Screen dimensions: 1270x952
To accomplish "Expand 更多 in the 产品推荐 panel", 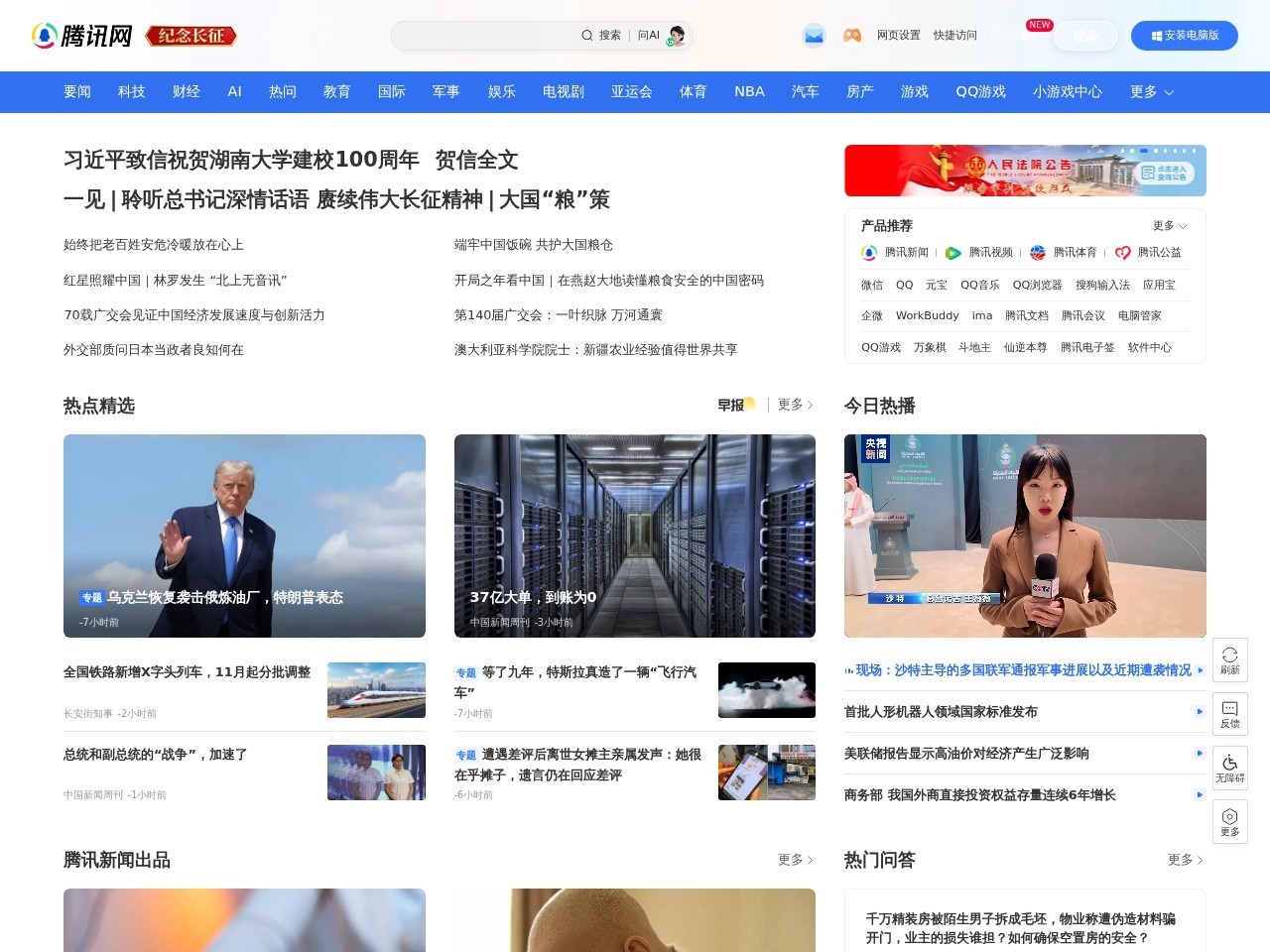I will (x=1170, y=226).
